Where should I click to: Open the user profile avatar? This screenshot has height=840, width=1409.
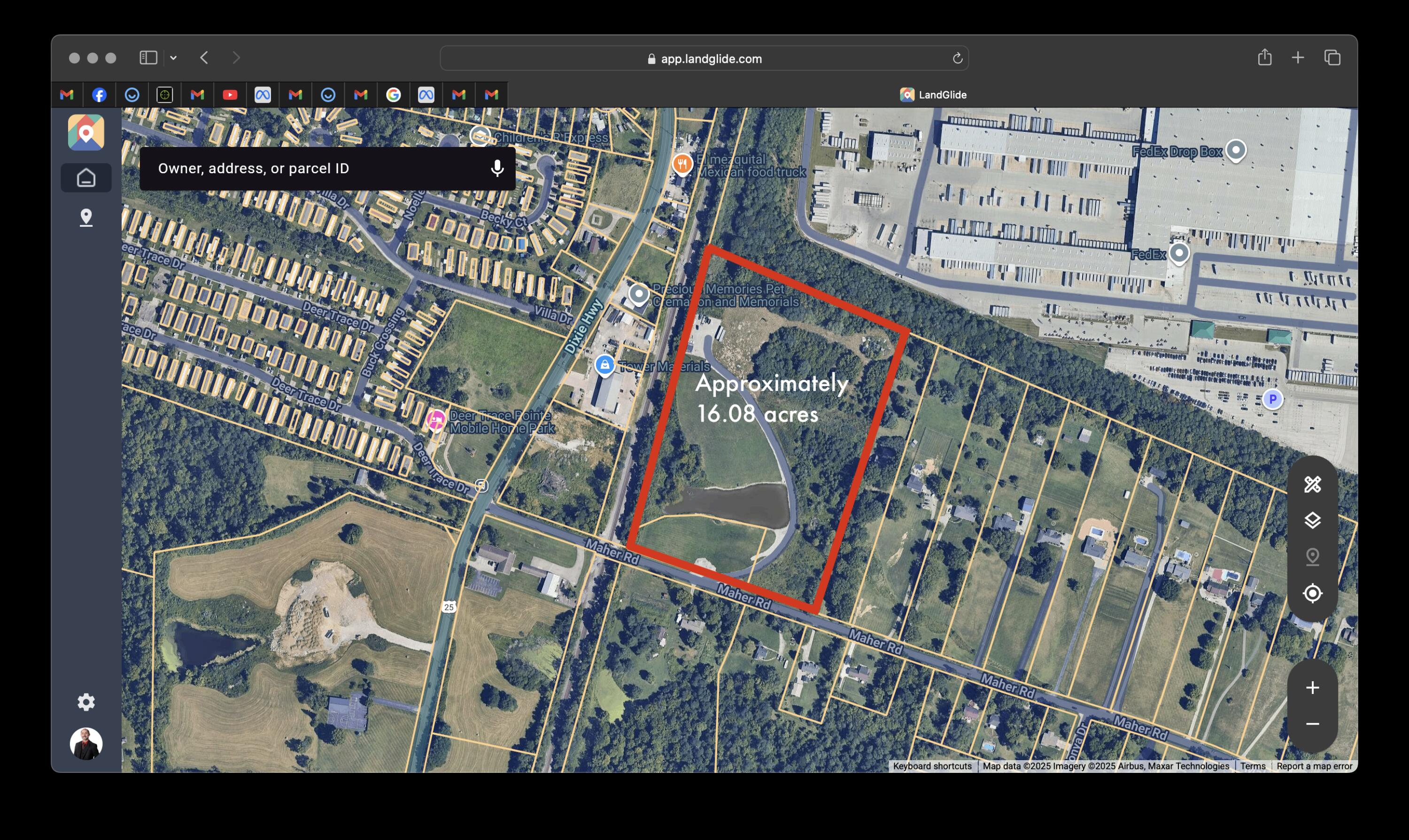[86, 743]
